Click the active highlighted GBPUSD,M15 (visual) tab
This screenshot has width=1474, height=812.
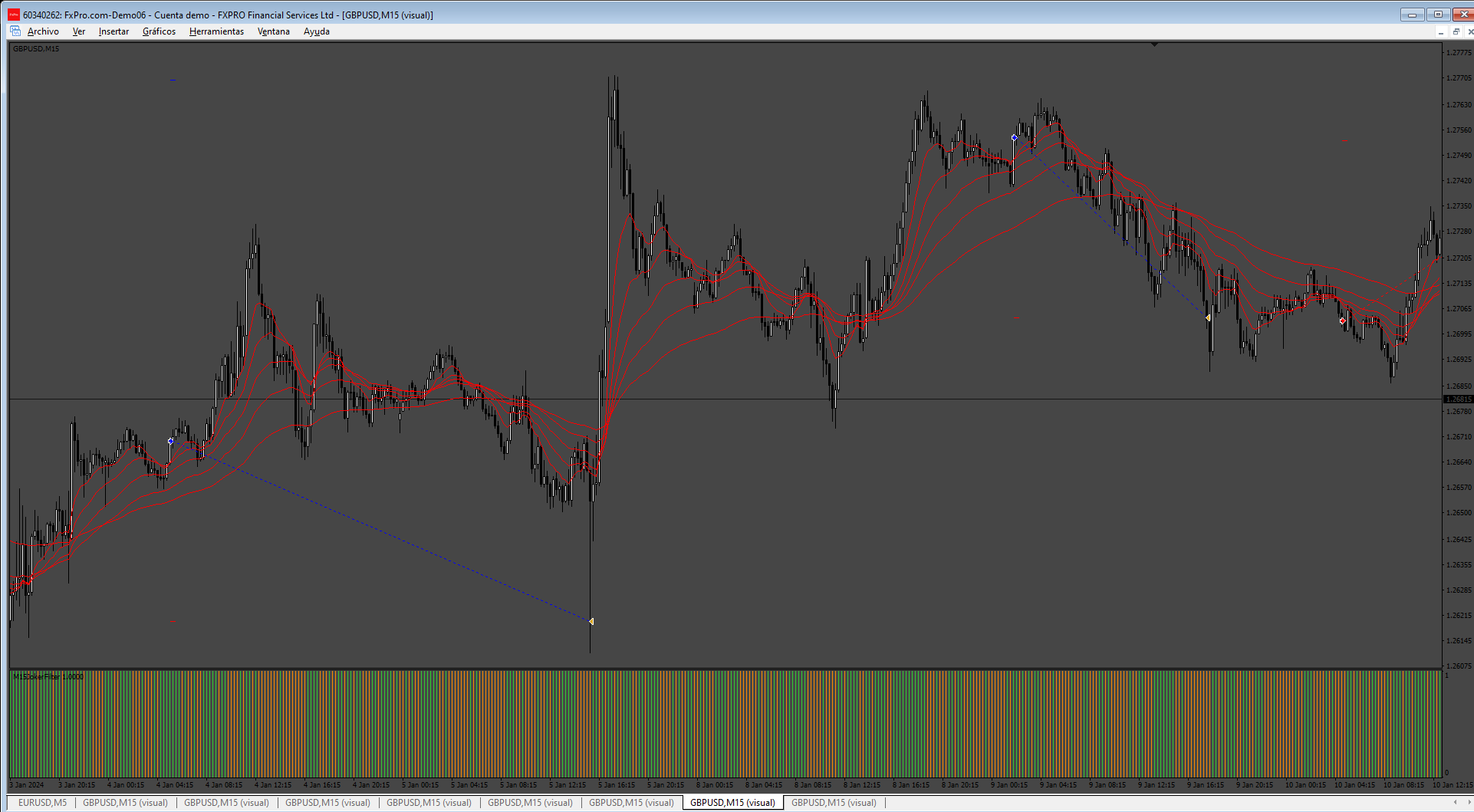click(732, 803)
